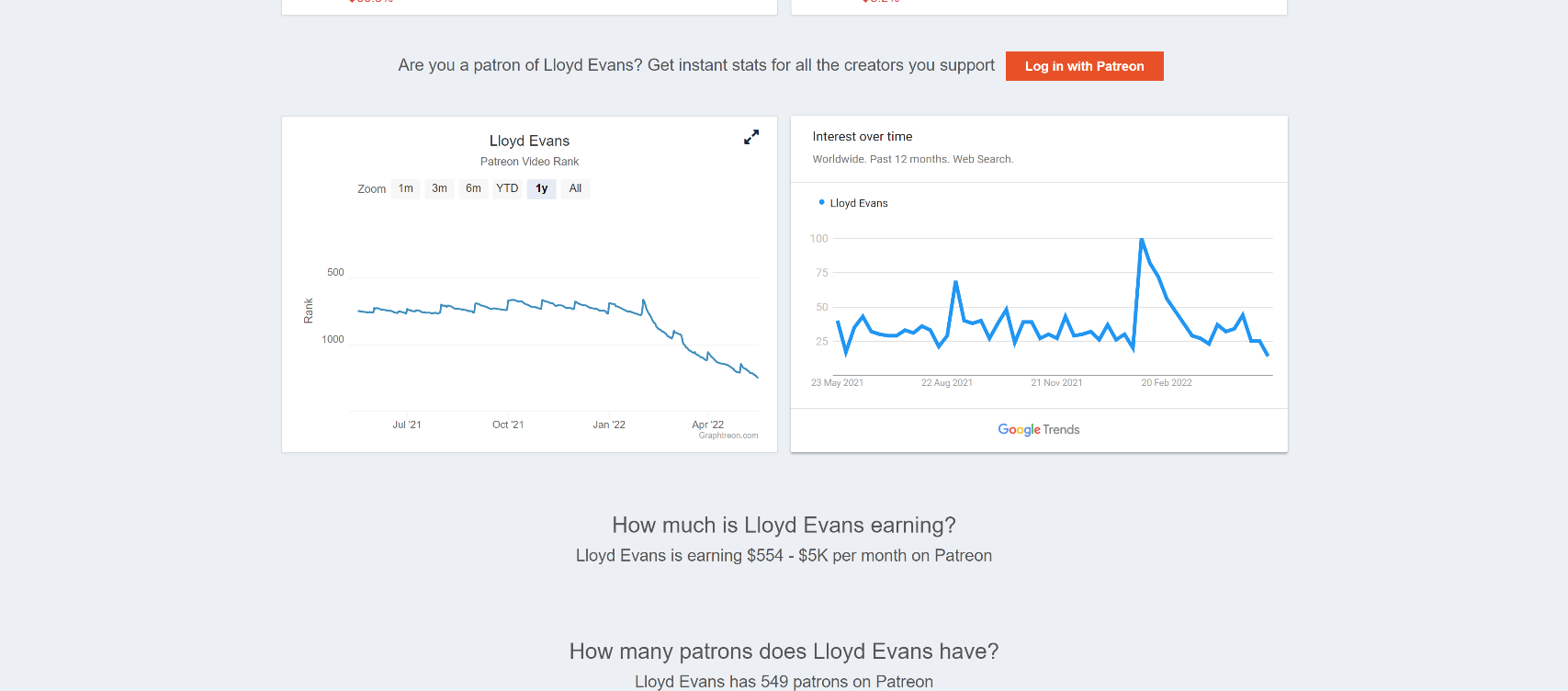
Task: Select the 1y zoom range
Action: [x=542, y=188]
